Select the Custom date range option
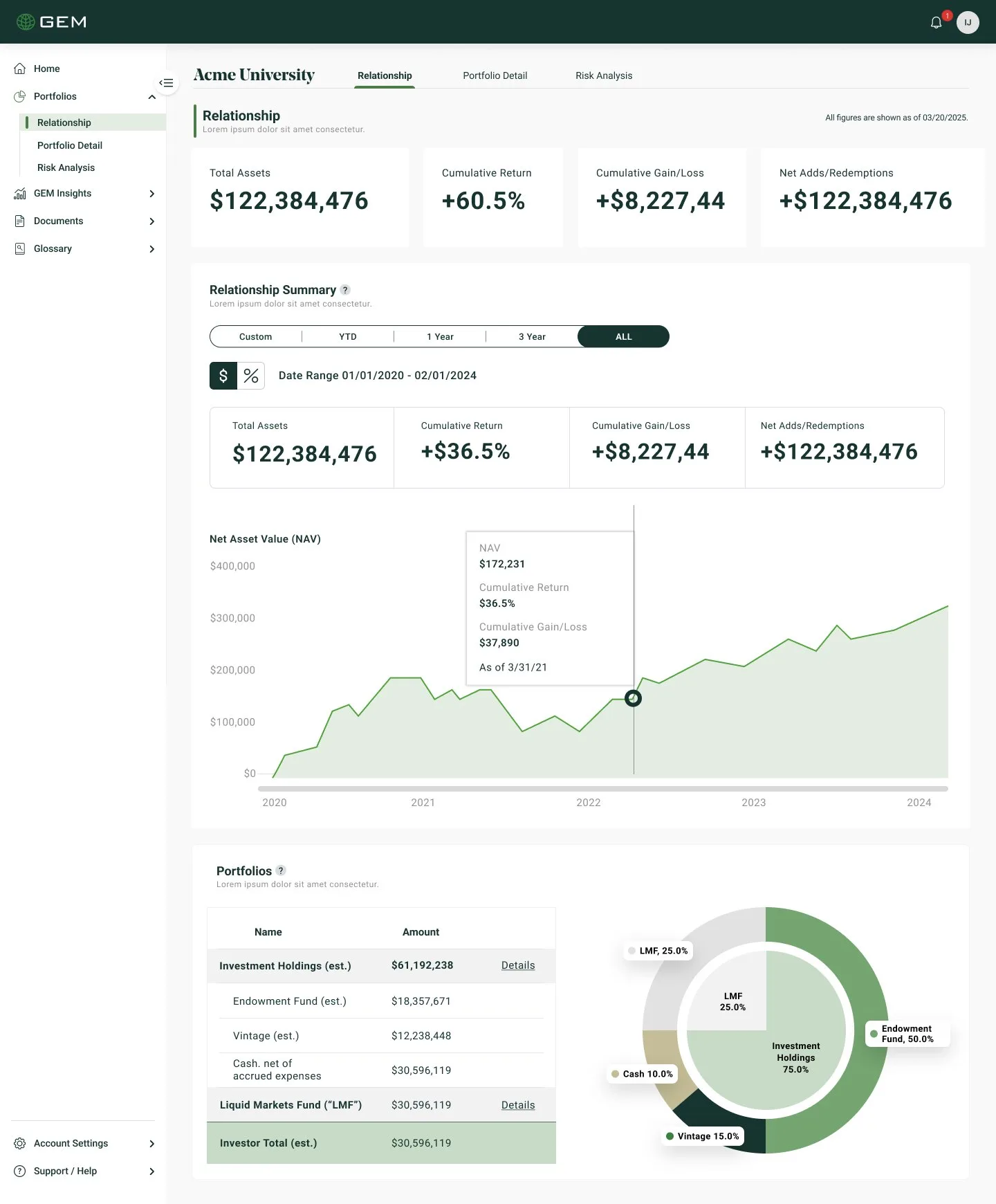Screen dimensions: 996x1204 (255, 336)
